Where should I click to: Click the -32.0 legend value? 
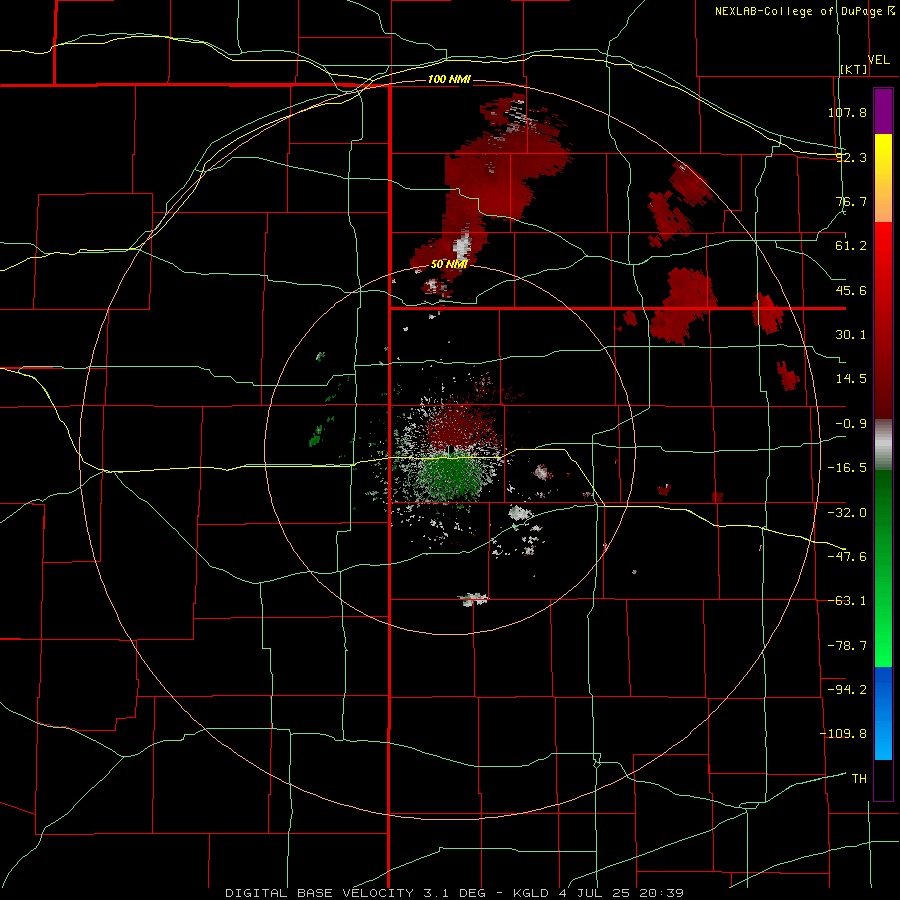coord(847,513)
